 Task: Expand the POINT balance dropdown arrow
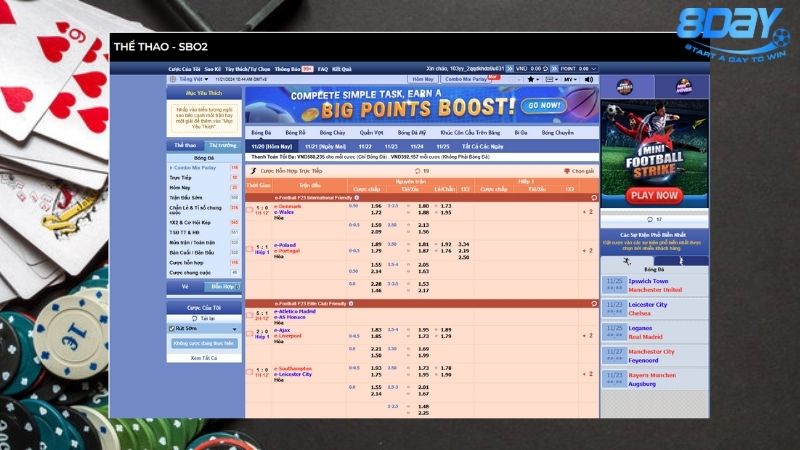[593, 68]
